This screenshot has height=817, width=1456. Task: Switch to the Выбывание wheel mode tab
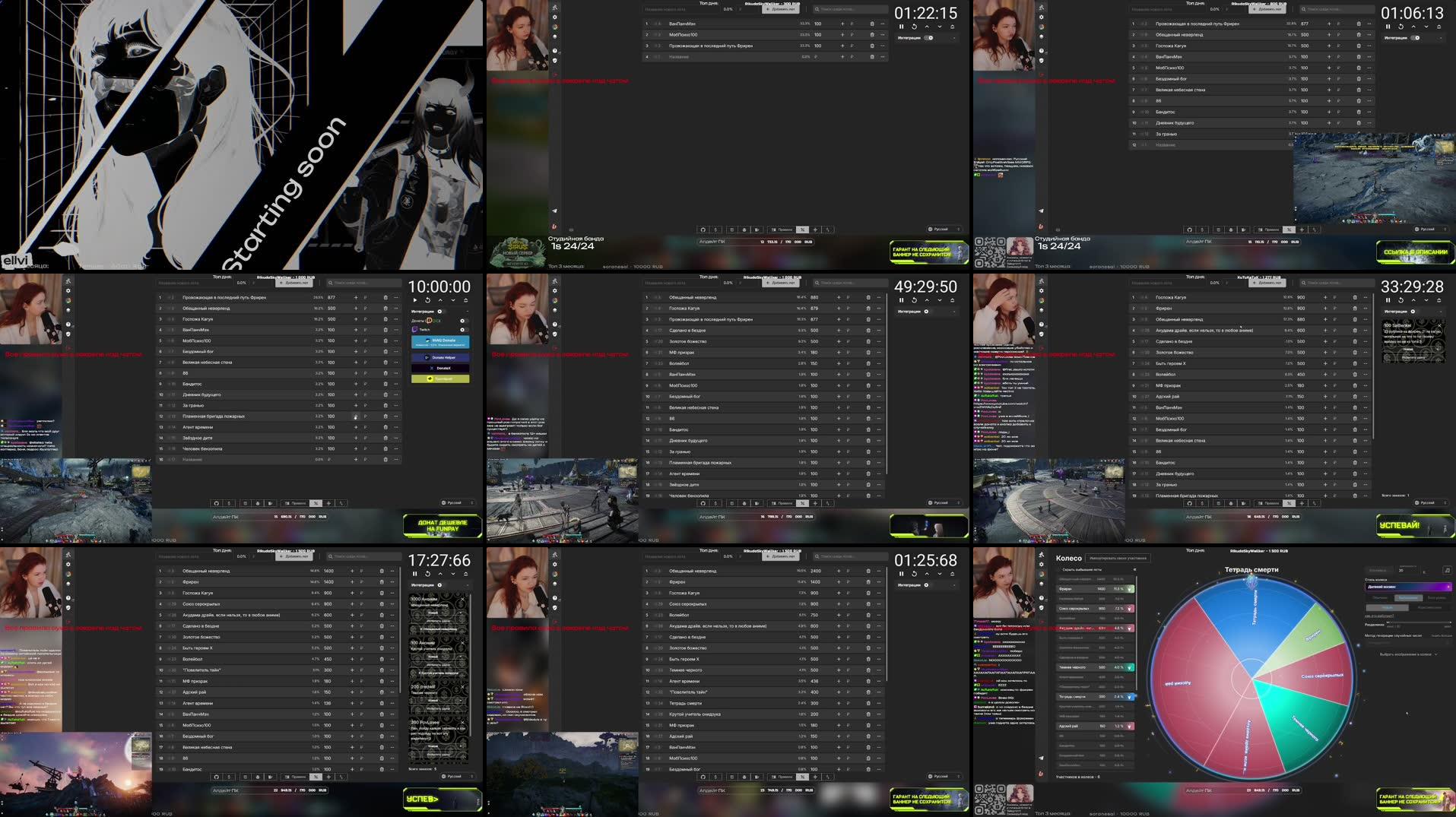[x=1409, y=597]
